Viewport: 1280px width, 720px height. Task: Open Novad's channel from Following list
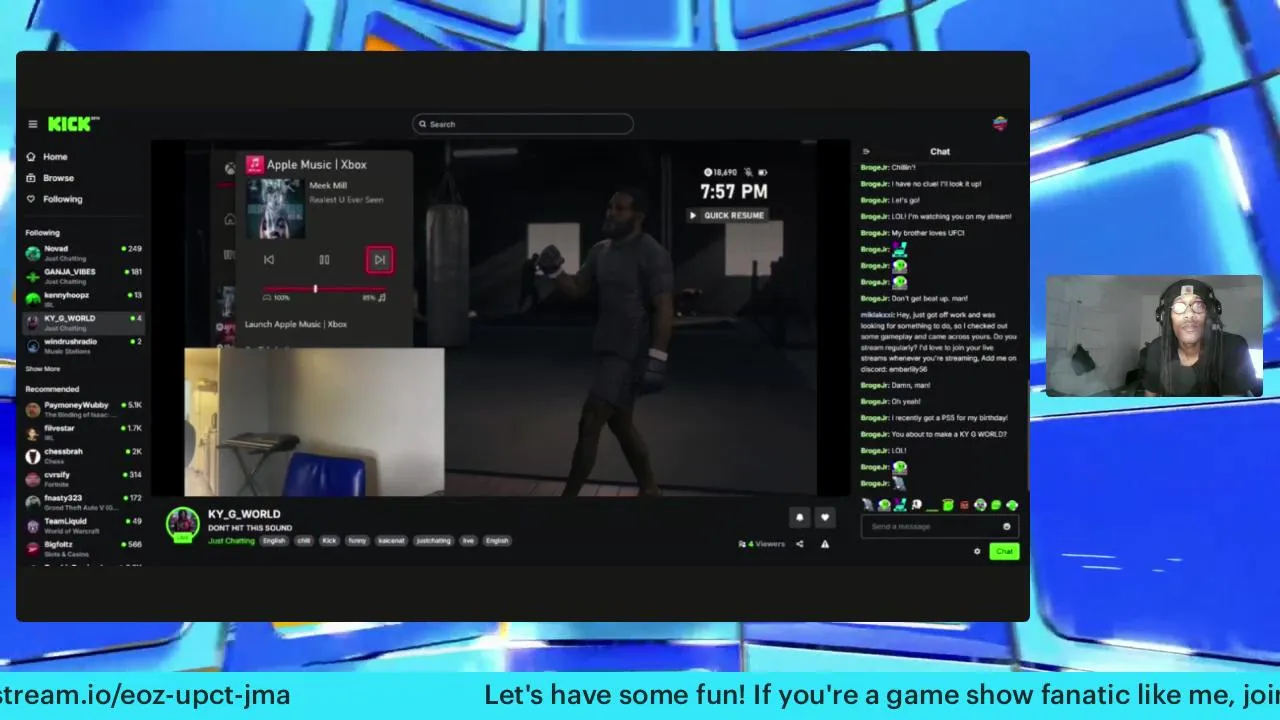pos(84,253)
